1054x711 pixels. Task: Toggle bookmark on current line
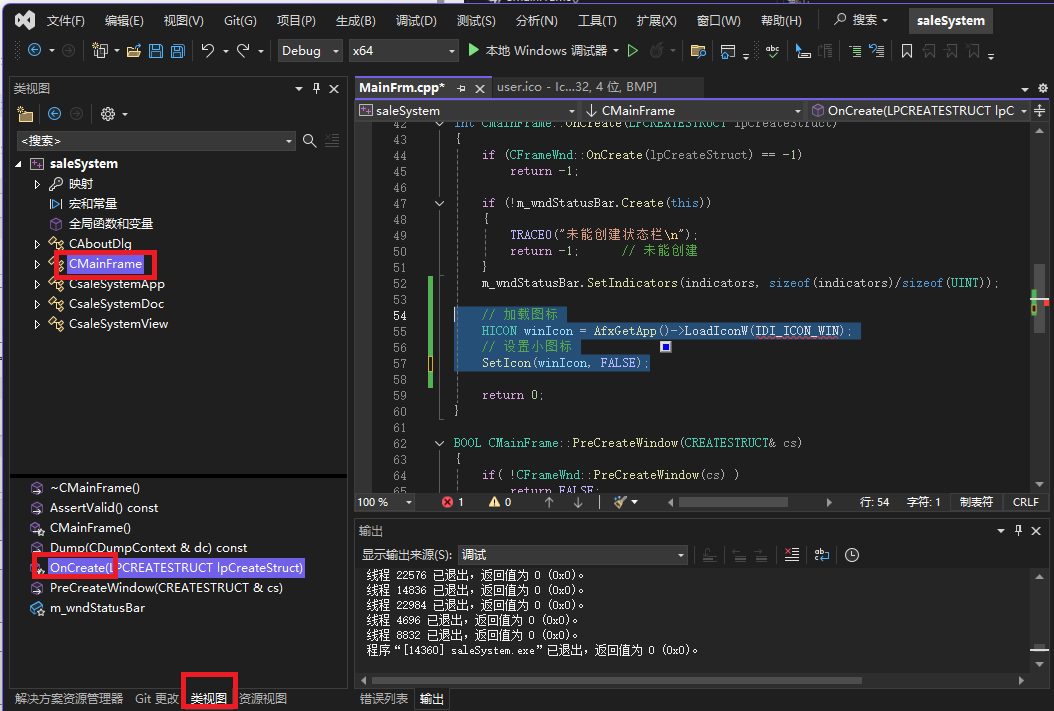point(906,51)
